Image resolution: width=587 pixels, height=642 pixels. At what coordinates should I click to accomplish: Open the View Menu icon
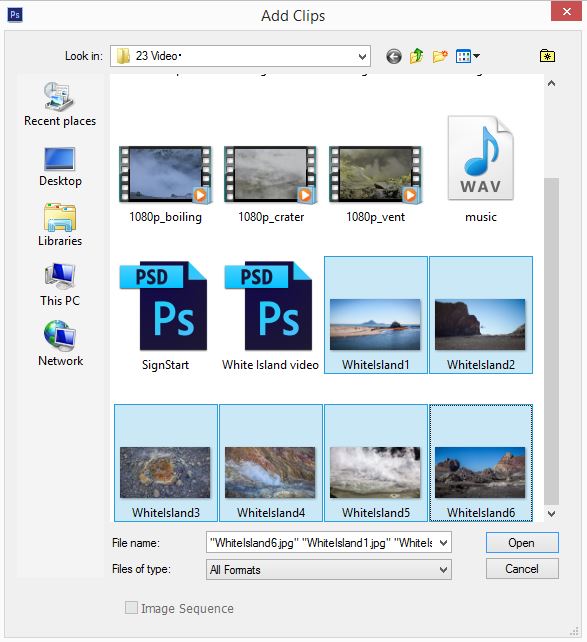463,56
